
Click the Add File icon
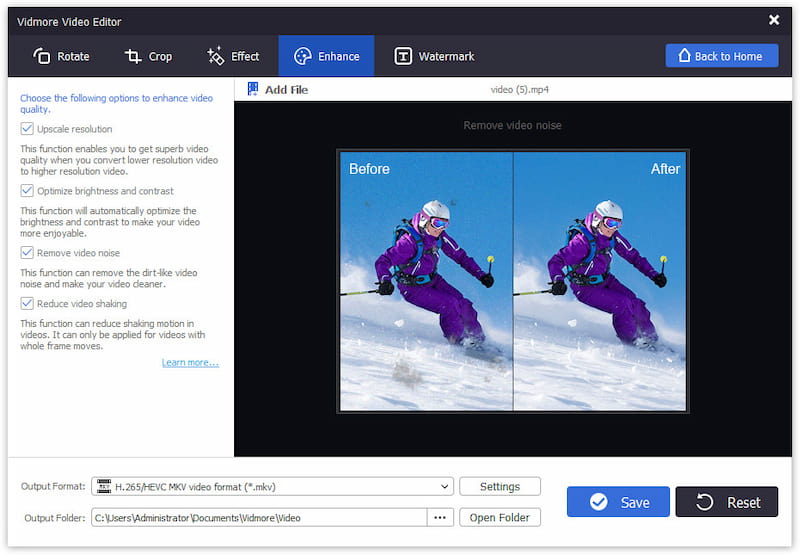tap(253, 90)
